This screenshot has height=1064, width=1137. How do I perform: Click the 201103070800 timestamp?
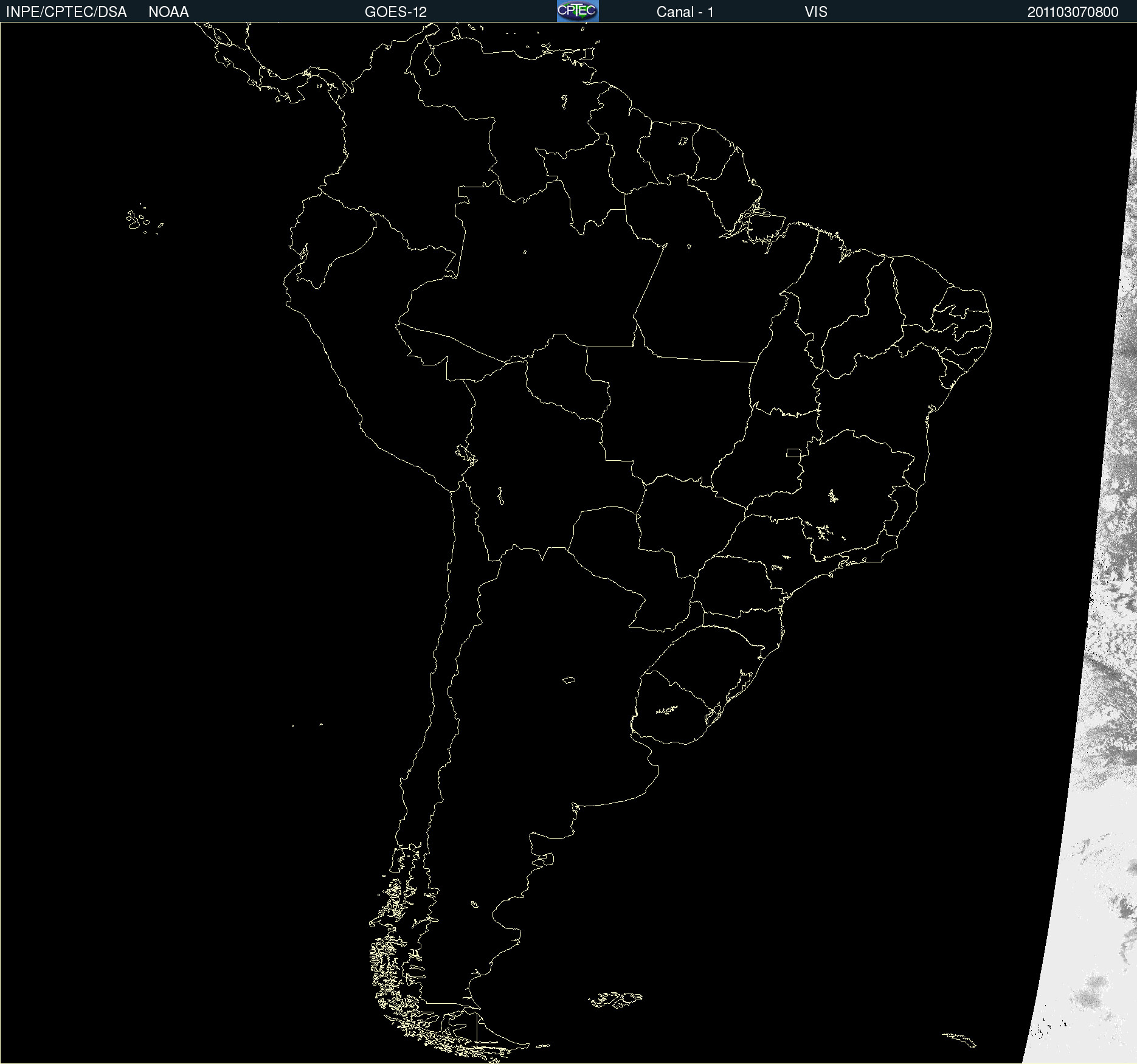click(x=1073, y=12)
